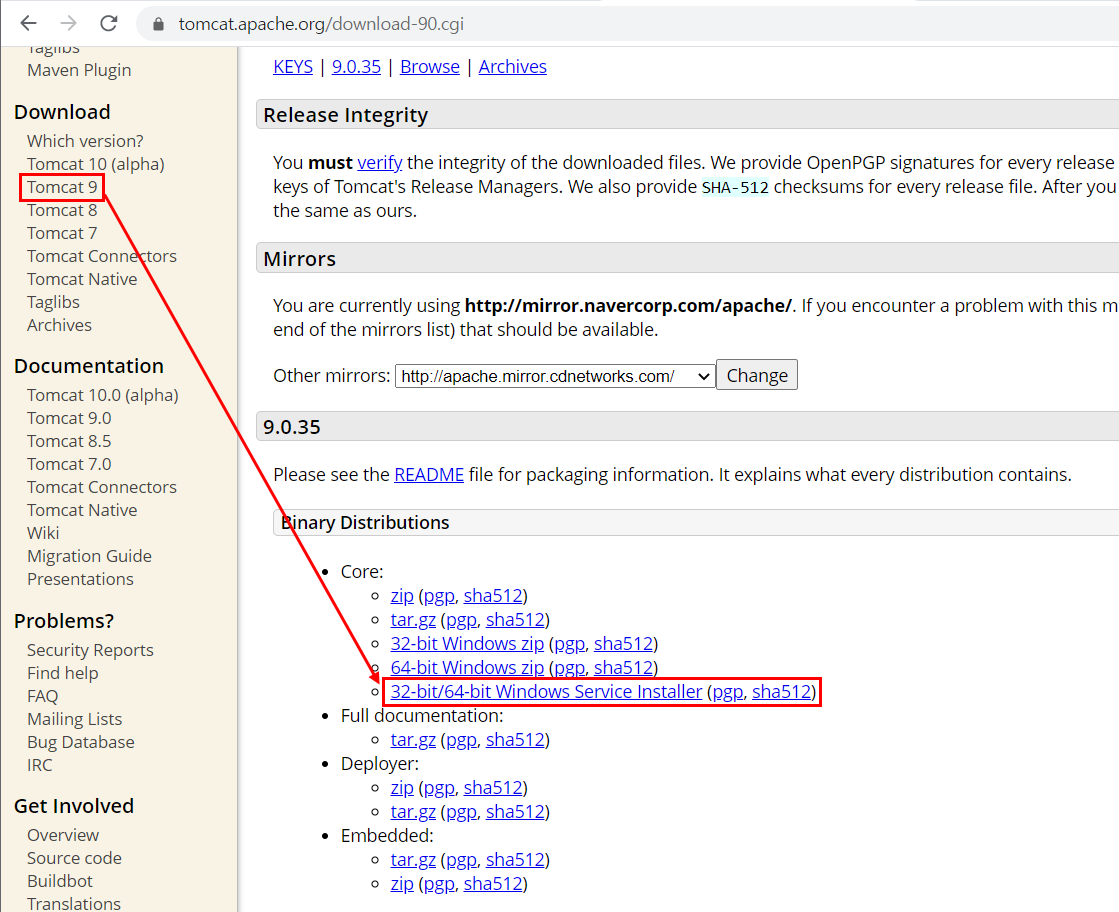This screenshot has width=1119, height=912.
Task: Open sha512 for Core tar.gz
Action: pos(515,620)
